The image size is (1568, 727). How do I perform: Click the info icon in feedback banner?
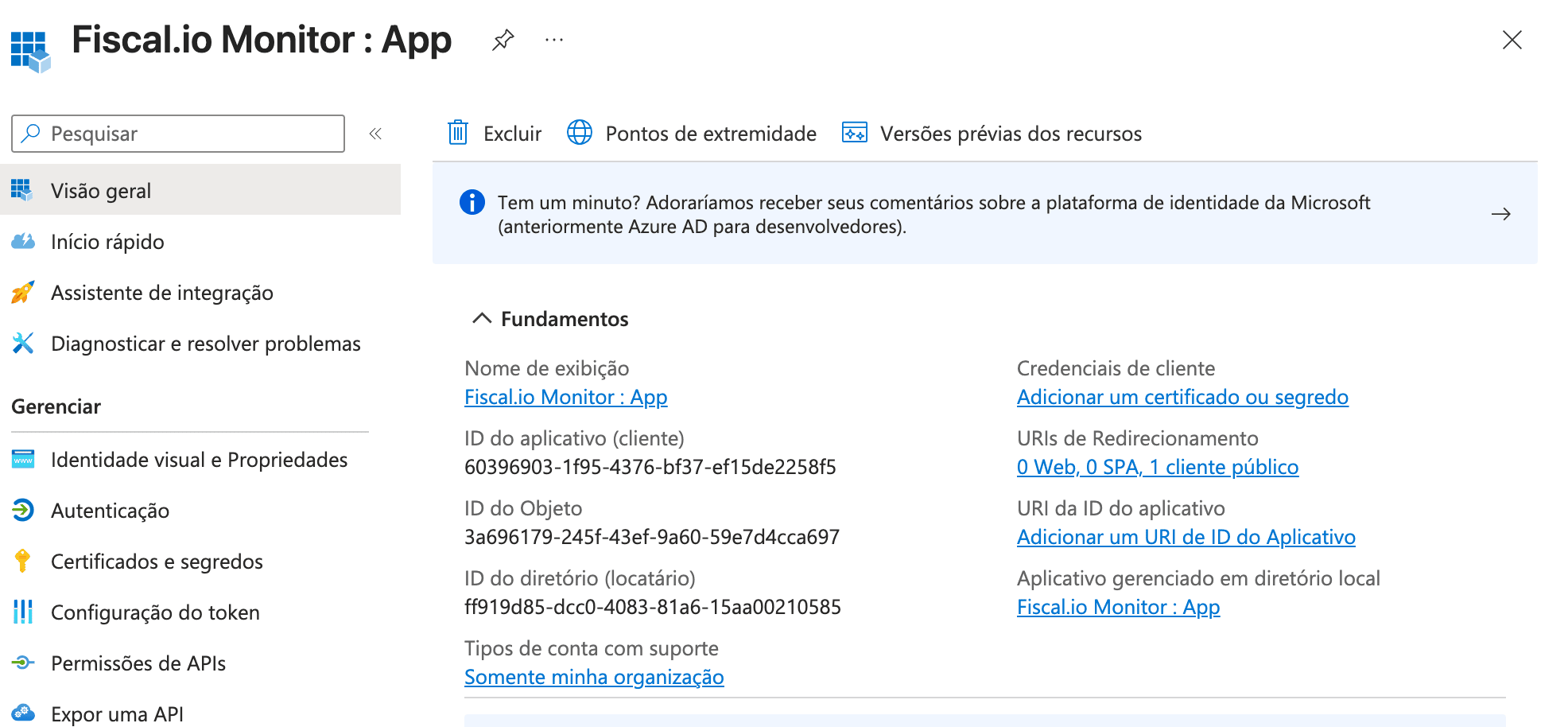click(x=472, y=202)
